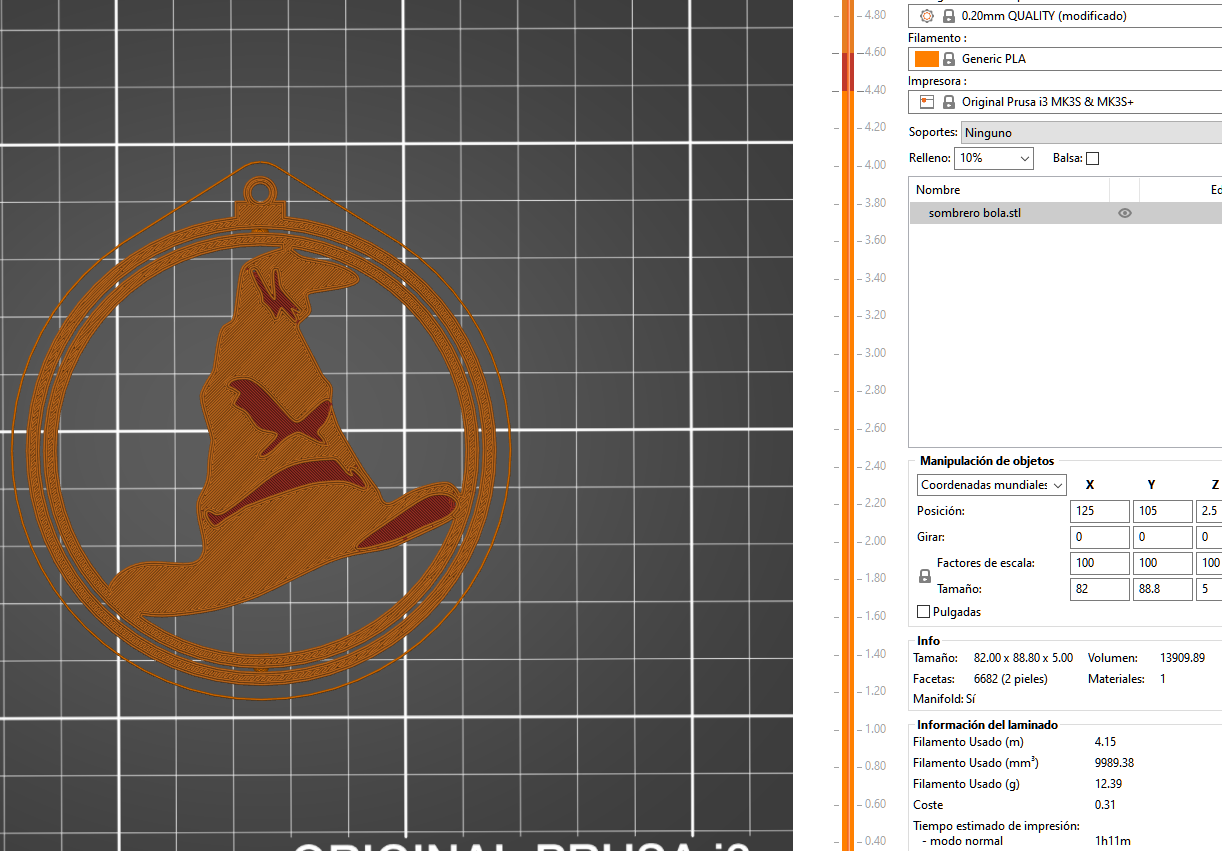Click the modo normal time 1h11m

[x=1113, y=841]
